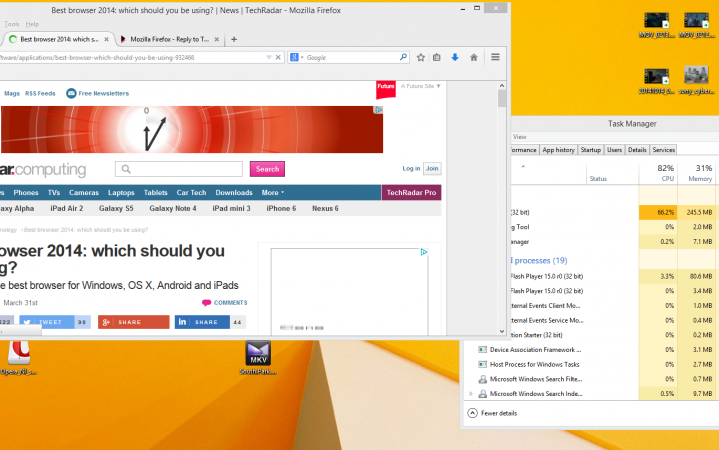719x450 pixels.
Task: Close the Best browser 2014 tab
Action: [x=106, y=39]
